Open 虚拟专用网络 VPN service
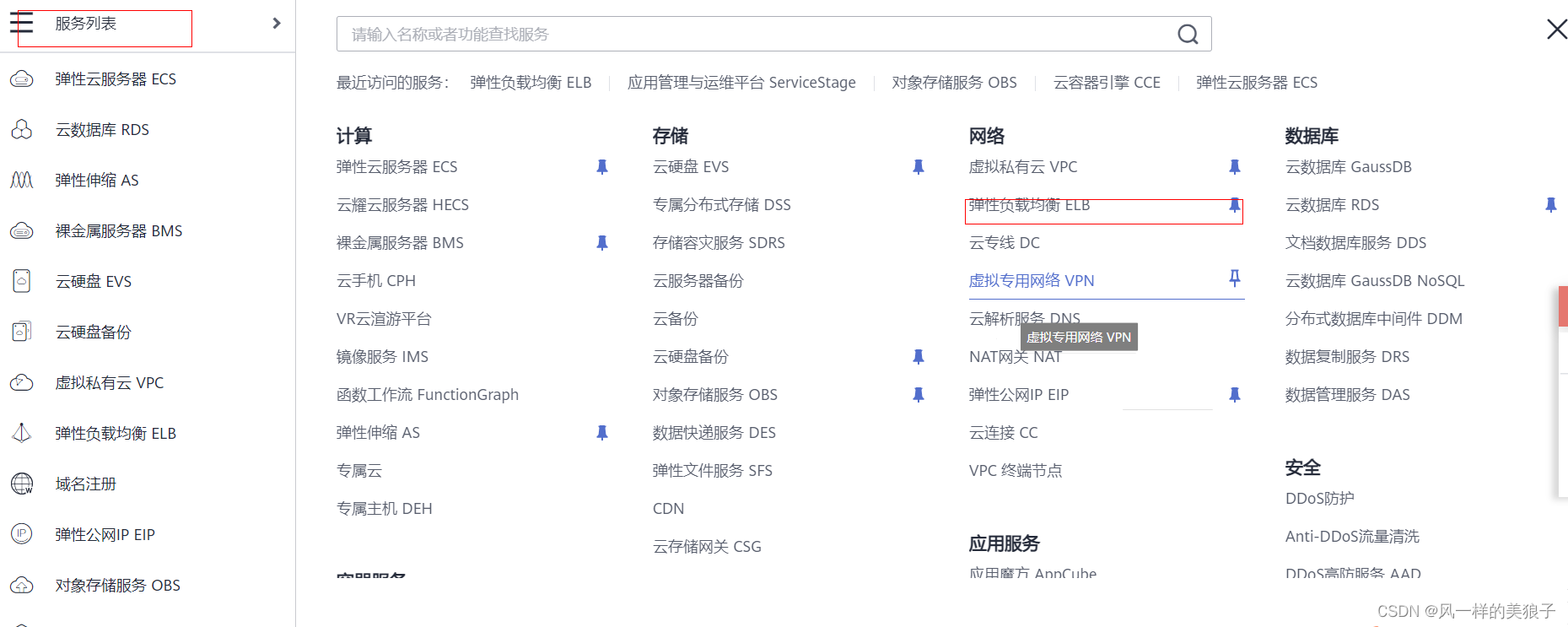The height and width of the screenshot is (627, 1568). [1032, 281]
